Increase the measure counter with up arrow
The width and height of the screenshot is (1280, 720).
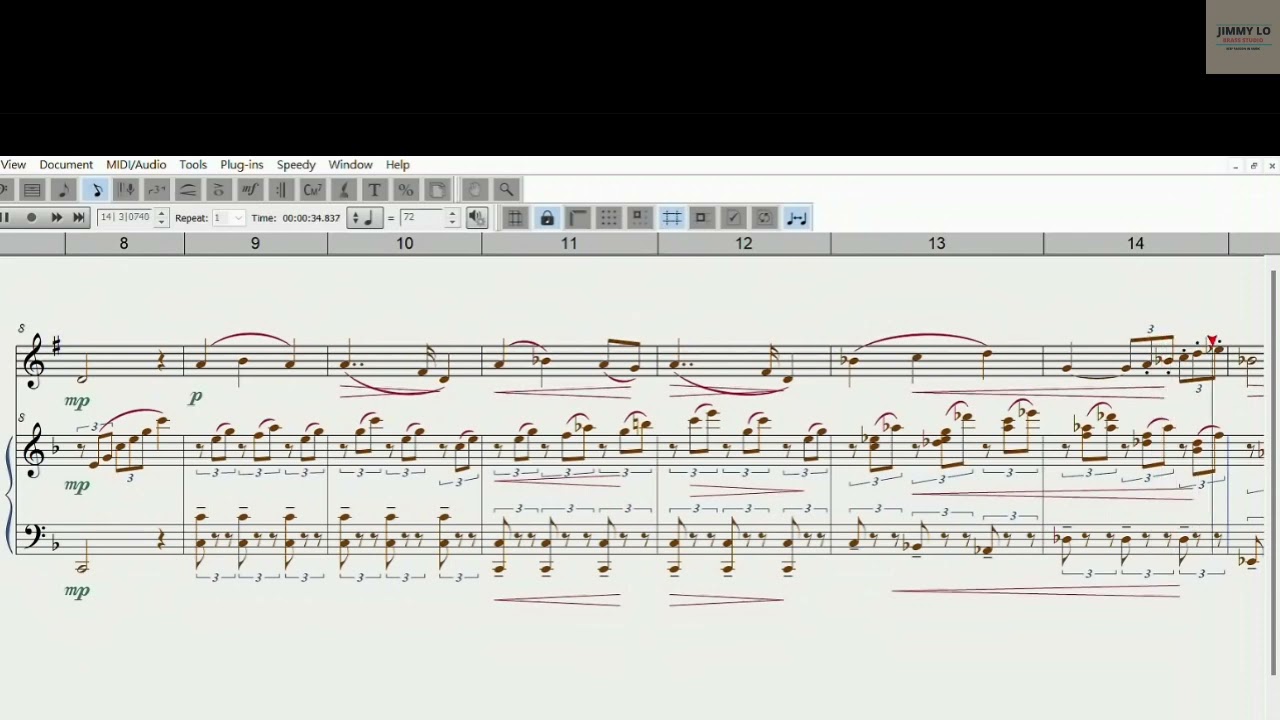pos(161,213)
